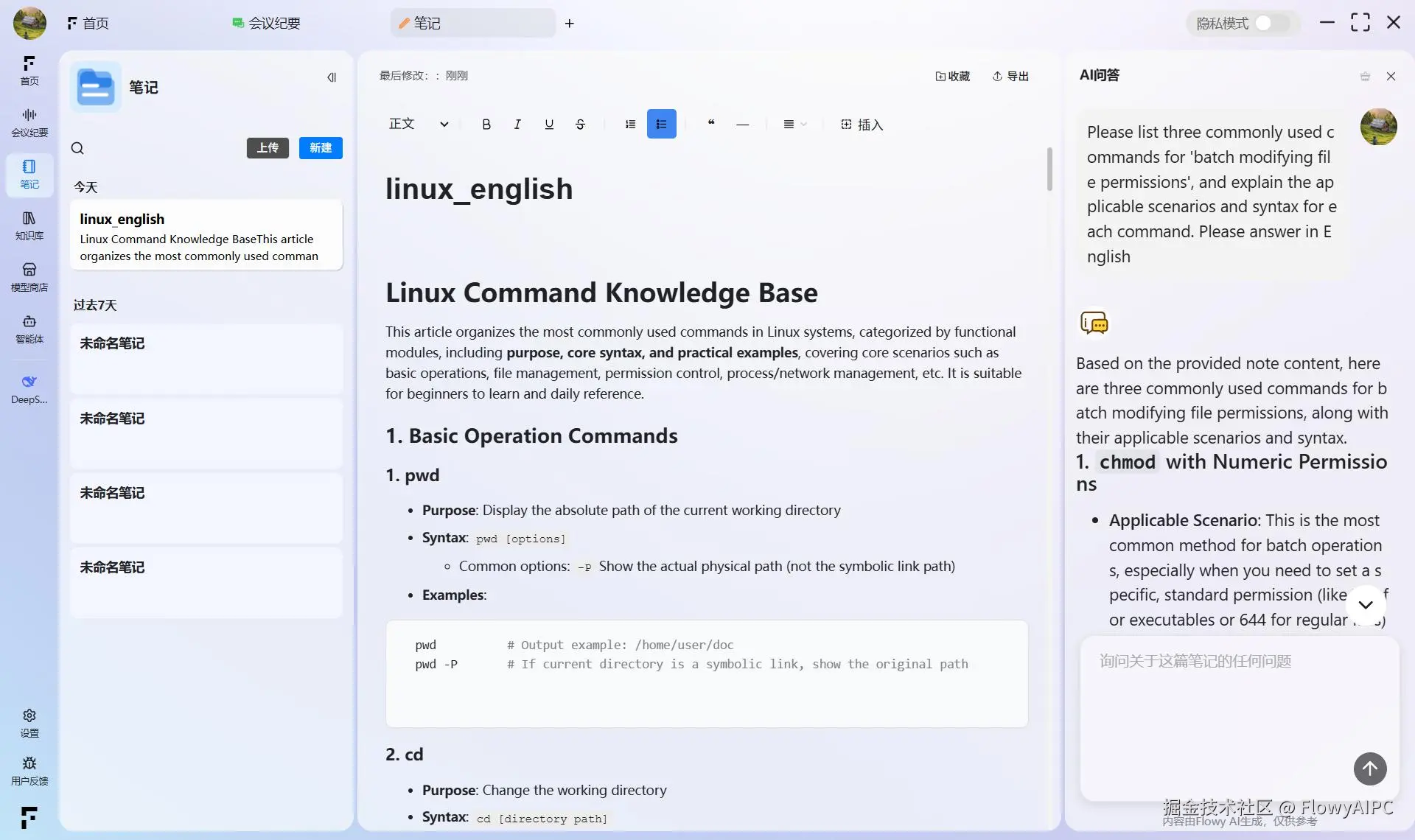
Task: Collapse the notes list sidebar panel
Action: [x=332, y=77]
